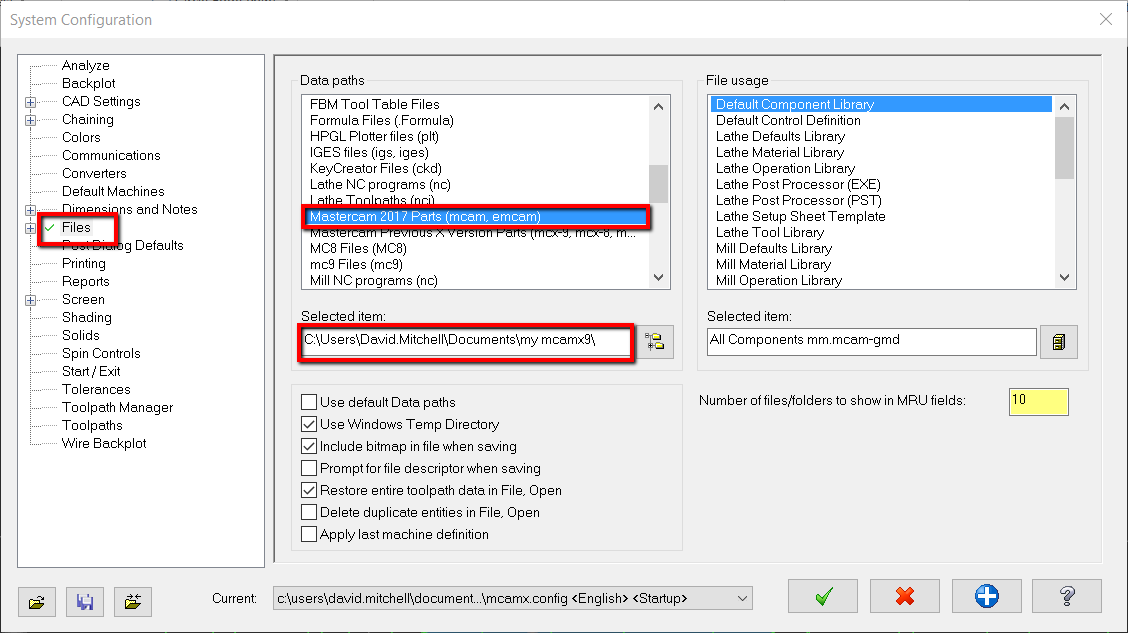1128x633 pixels.
Task: Expand the Files tree node
Action: point(30,228)
